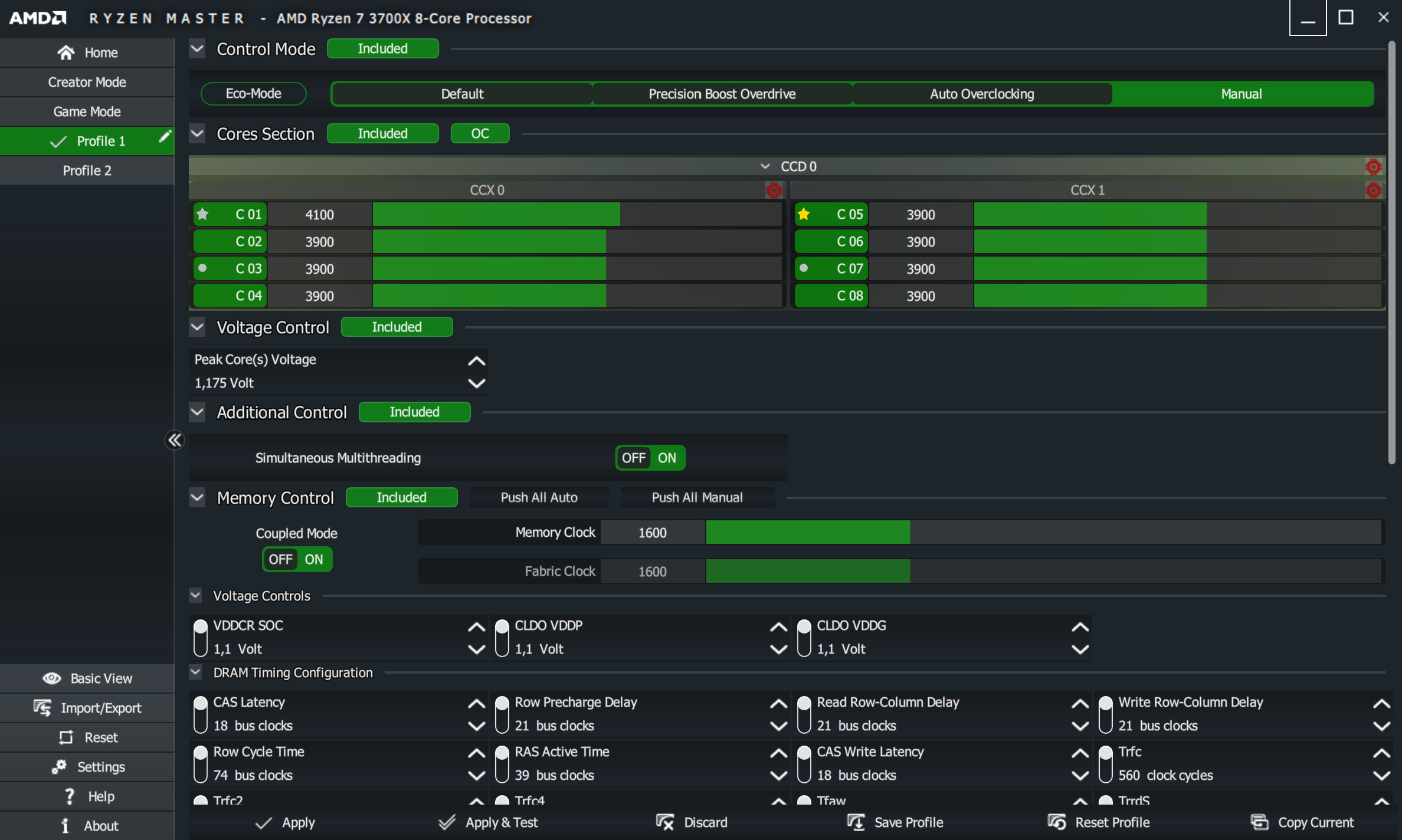Collapse sidebar with double-chevron icon
The width and height of the screenshot is (1402, 840).
pyautogui.click(x=175, y=440)
